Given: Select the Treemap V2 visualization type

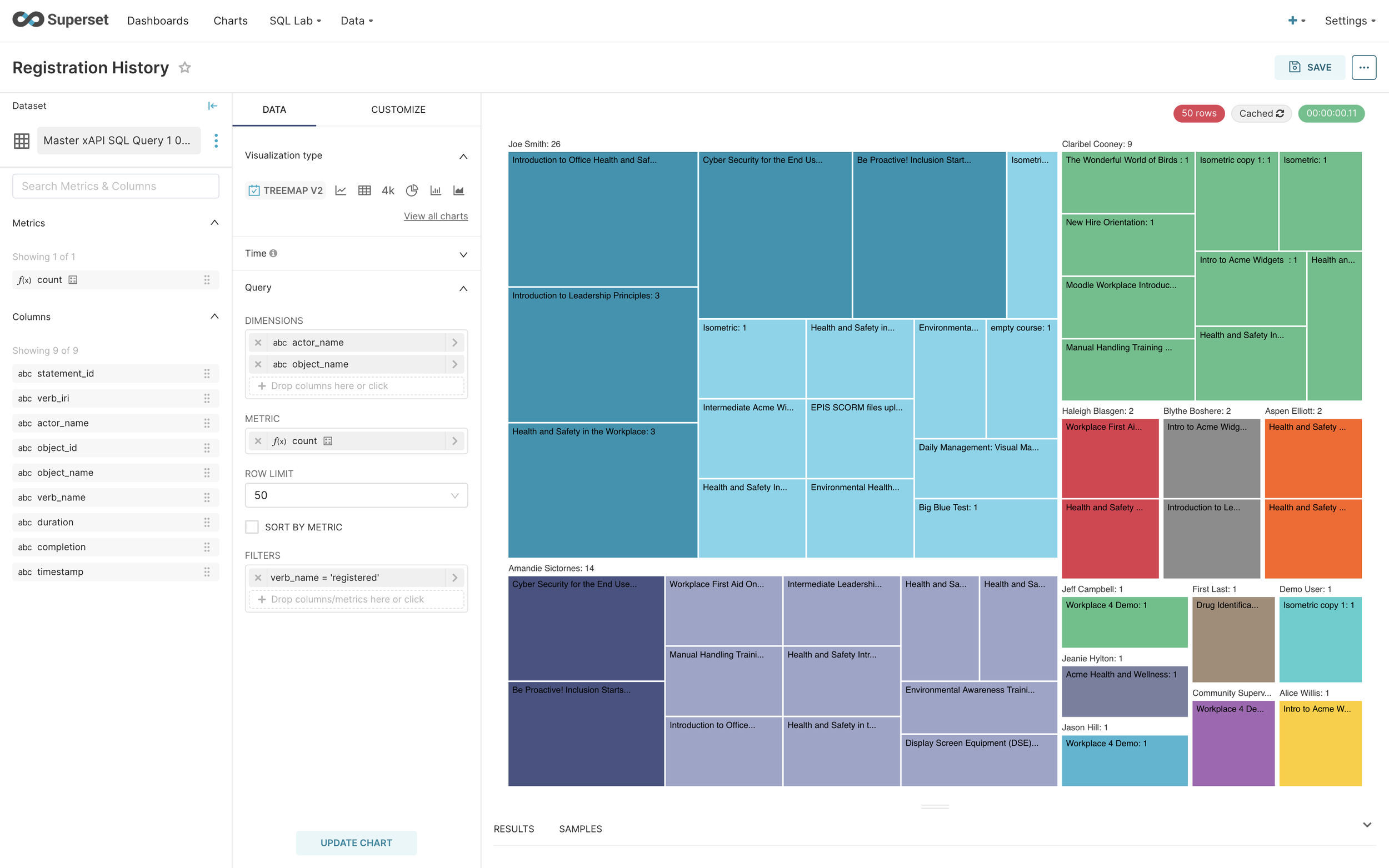Looking at the screenshot, I should coord(286,190).
